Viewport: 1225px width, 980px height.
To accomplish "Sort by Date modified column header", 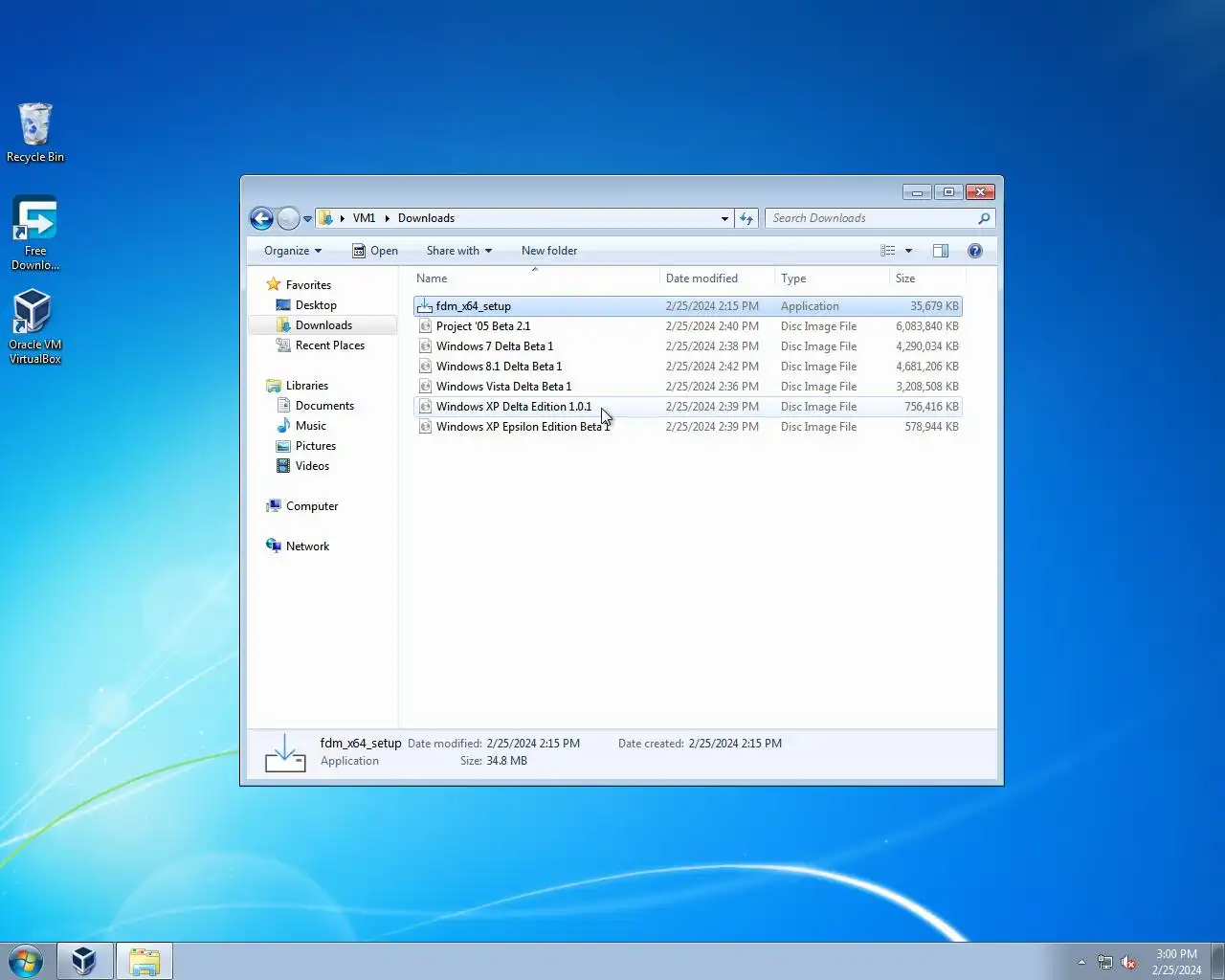I will tap(718, 278).
